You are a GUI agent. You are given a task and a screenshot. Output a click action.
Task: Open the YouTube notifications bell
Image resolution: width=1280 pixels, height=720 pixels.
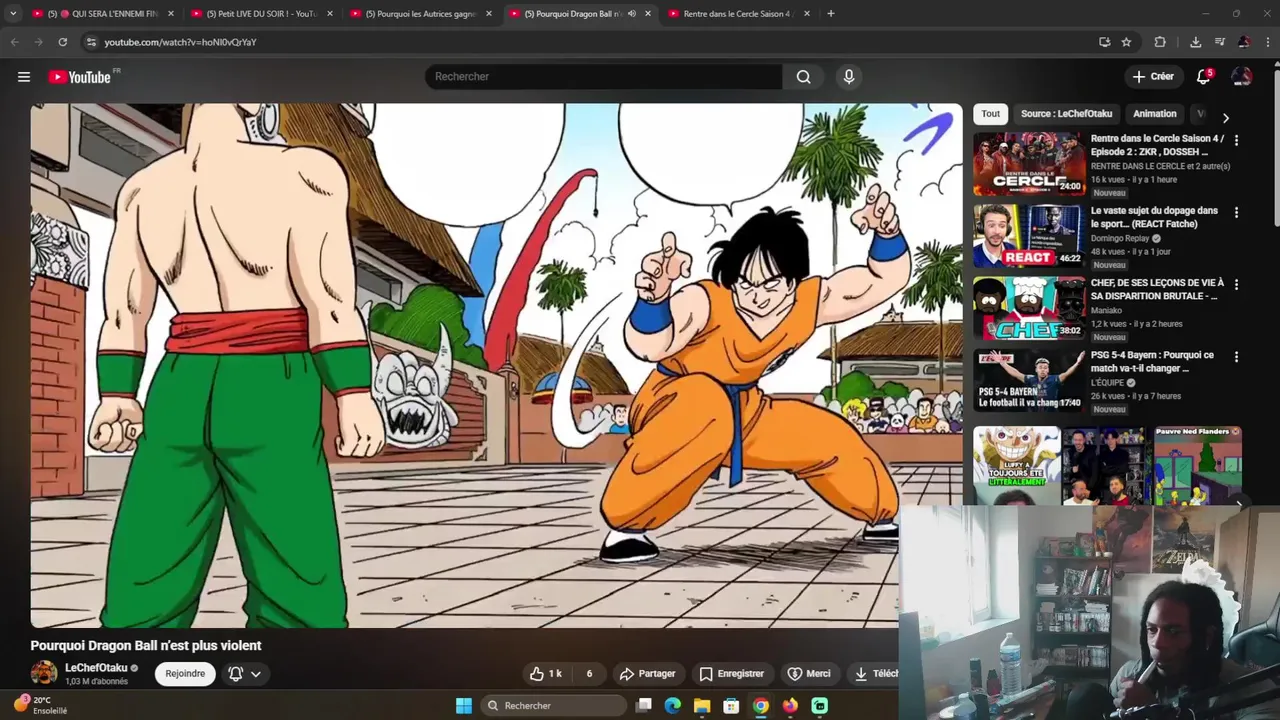click(1204, 77)
